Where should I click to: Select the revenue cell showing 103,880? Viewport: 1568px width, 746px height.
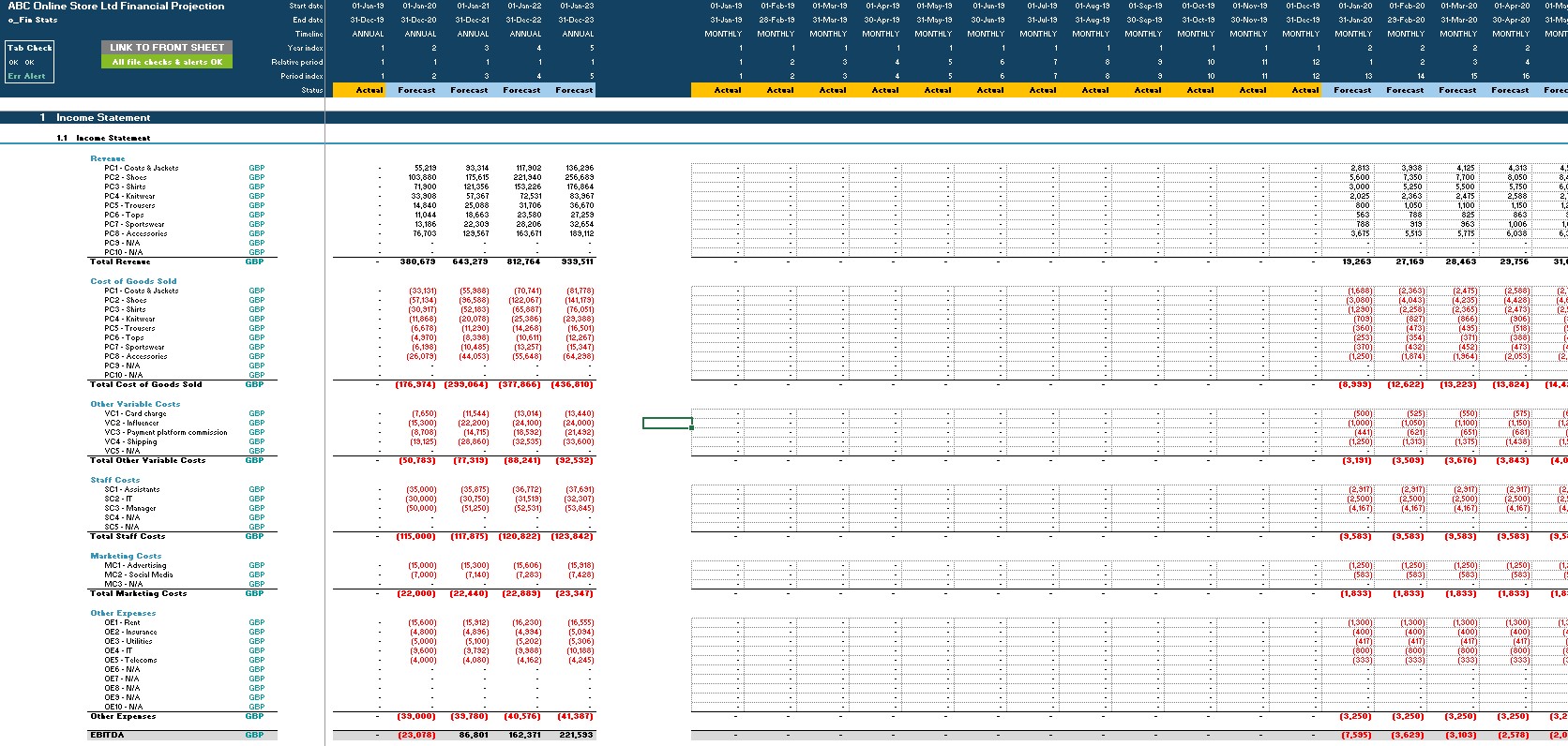coord(422,177)
